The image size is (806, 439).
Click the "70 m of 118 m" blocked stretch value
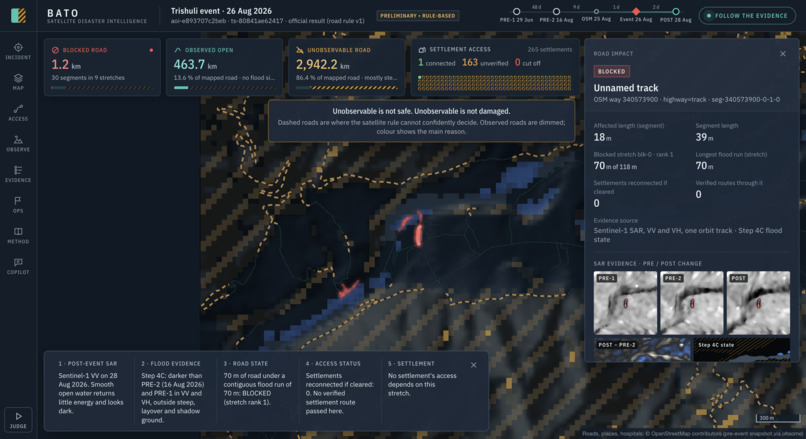(x=615, y=166)
